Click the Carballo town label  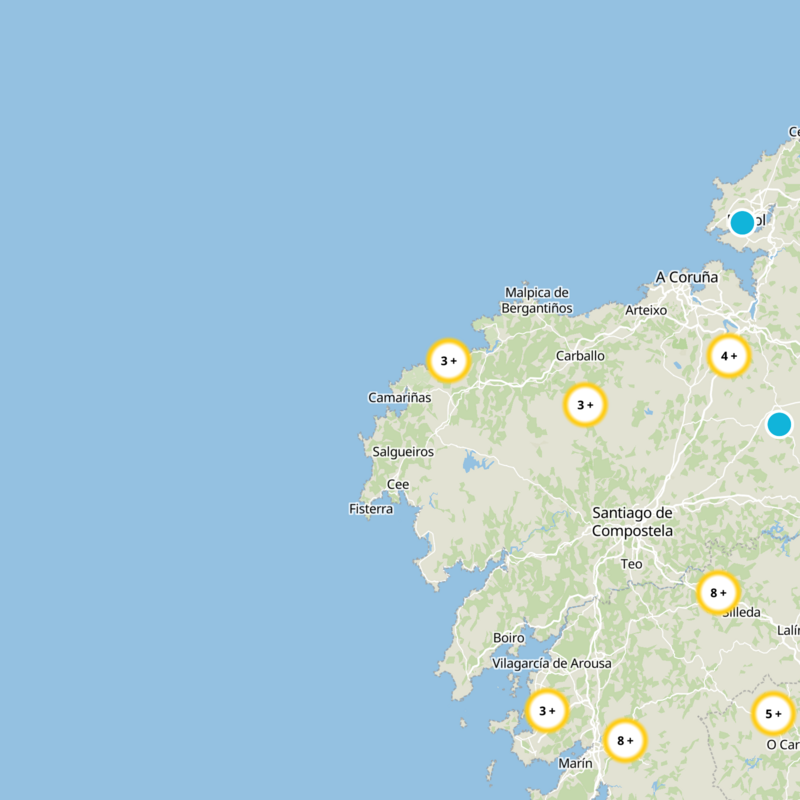(x=580, y=356)
